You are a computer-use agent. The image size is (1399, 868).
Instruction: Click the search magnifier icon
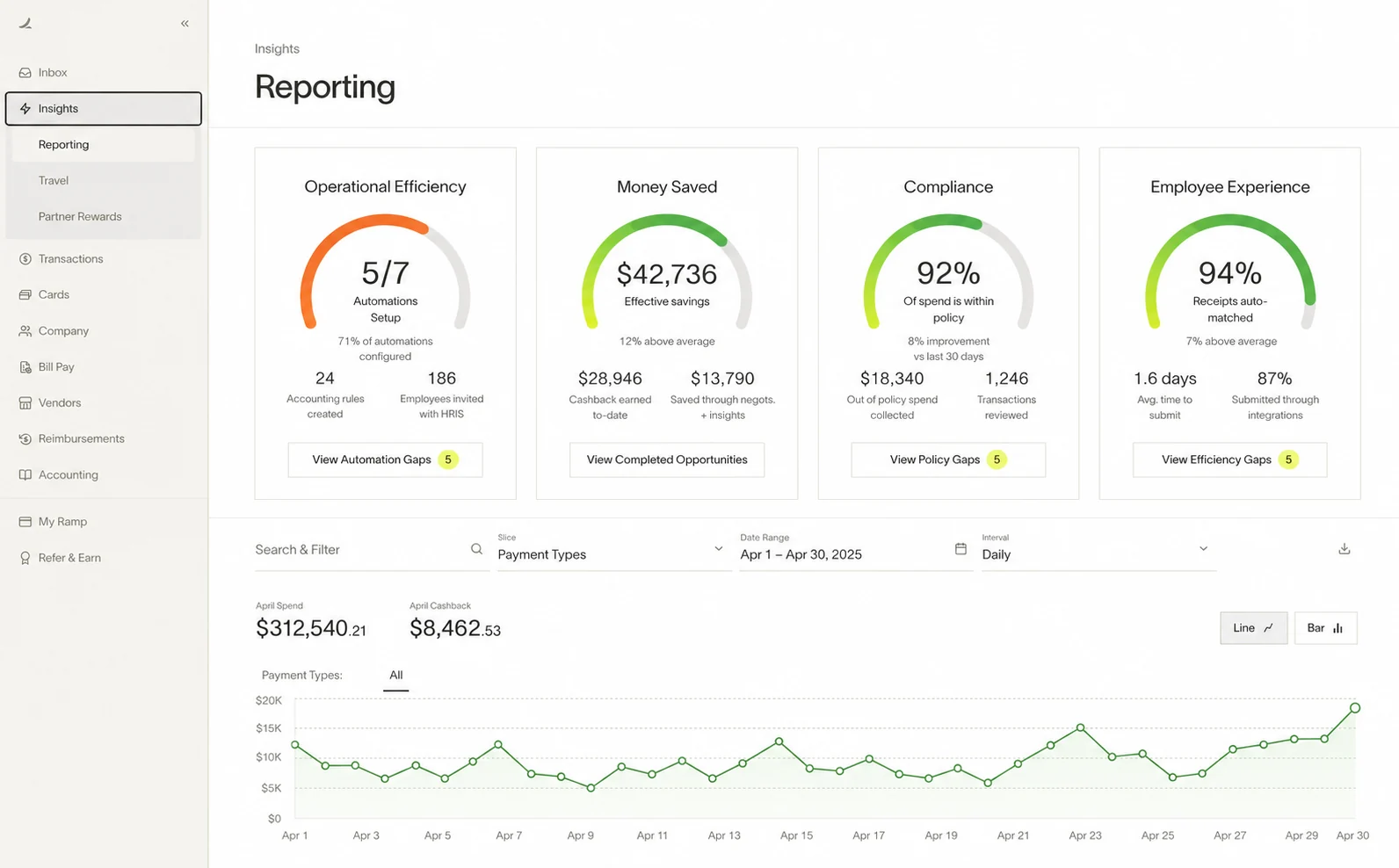476,549
